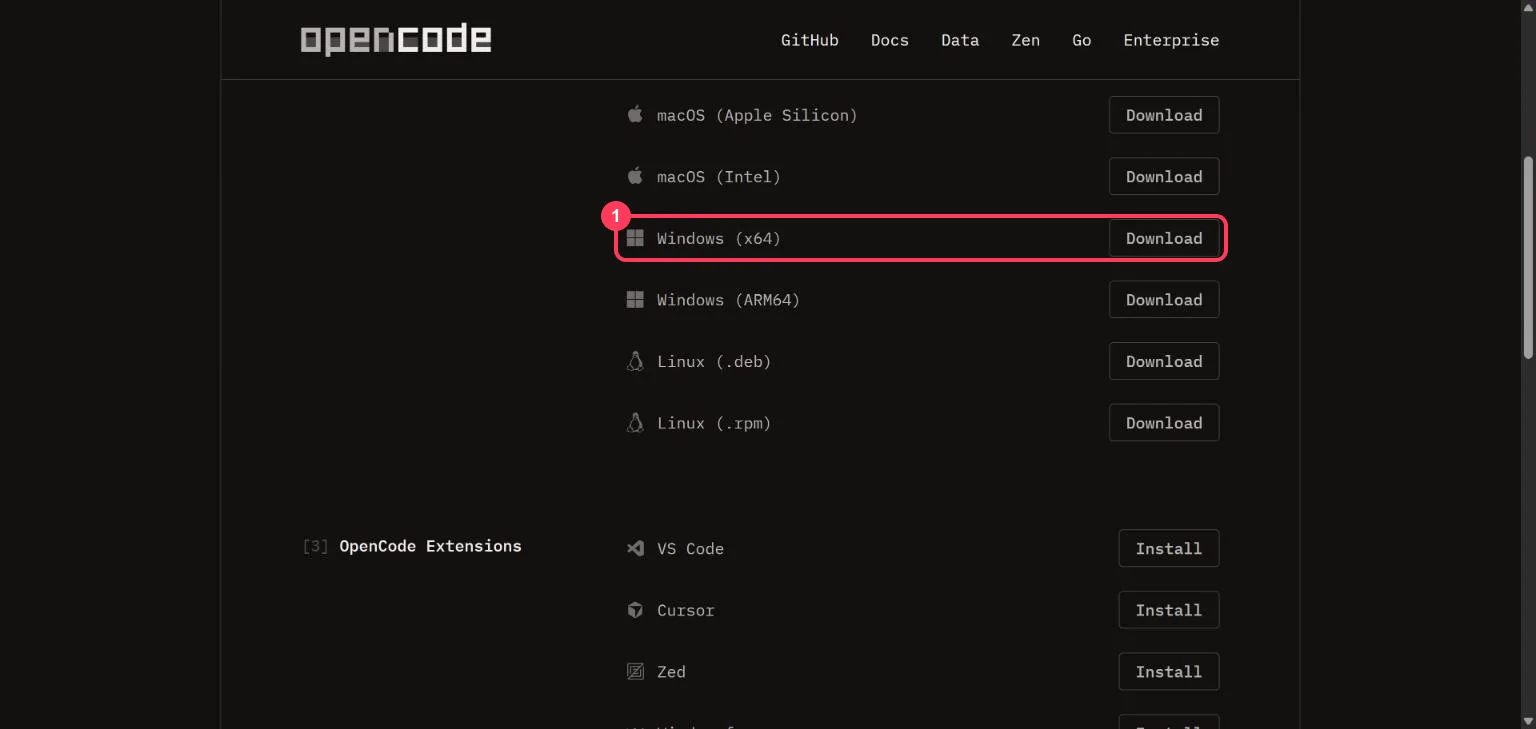Select Zen in the header navigation
The width and height of the screenshot is (1536, 729).
point(1026,40)
